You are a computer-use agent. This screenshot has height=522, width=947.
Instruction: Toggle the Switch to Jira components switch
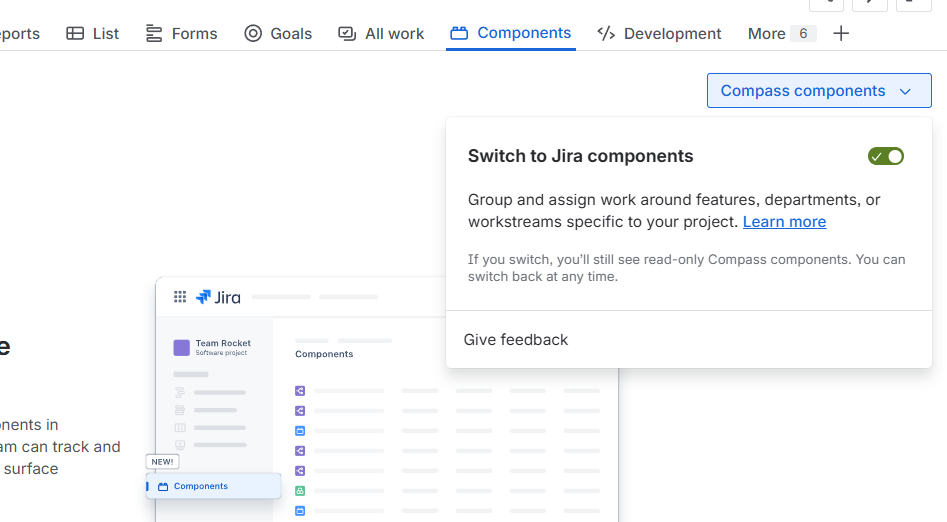885,156
